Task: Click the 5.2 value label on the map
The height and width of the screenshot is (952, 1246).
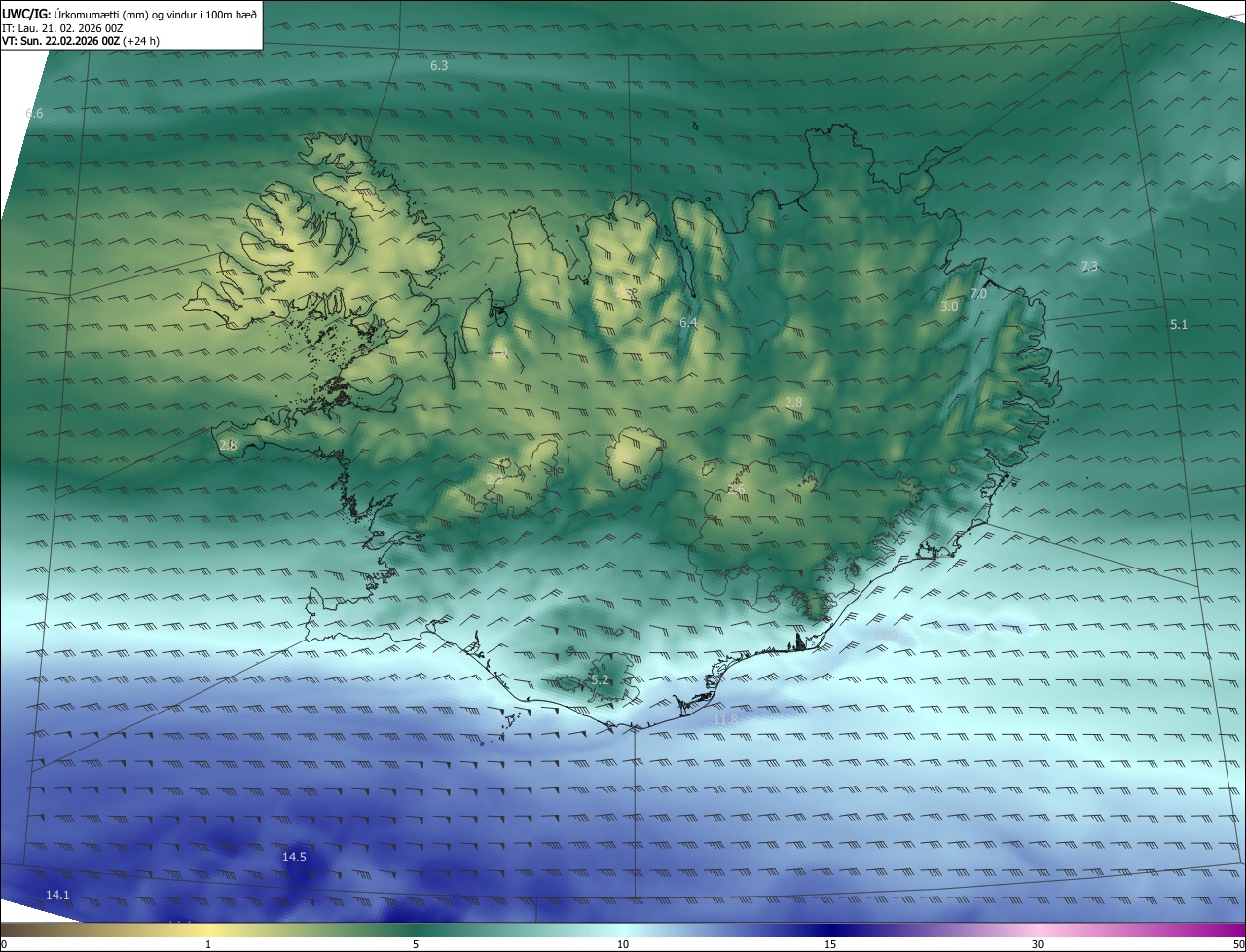Action: pyautogui.click(x=600, y=680)
